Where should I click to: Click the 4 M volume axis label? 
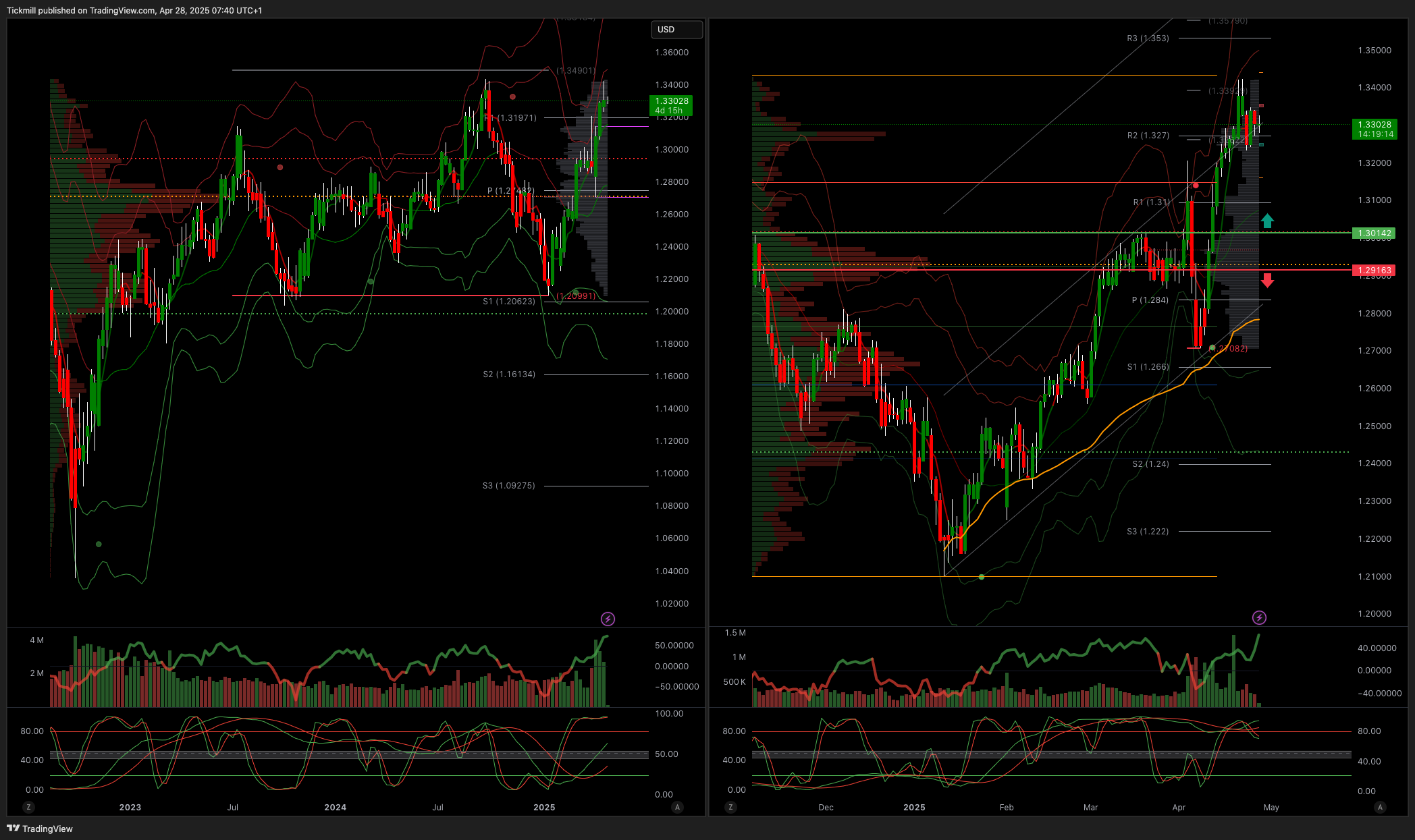point(37,640)
